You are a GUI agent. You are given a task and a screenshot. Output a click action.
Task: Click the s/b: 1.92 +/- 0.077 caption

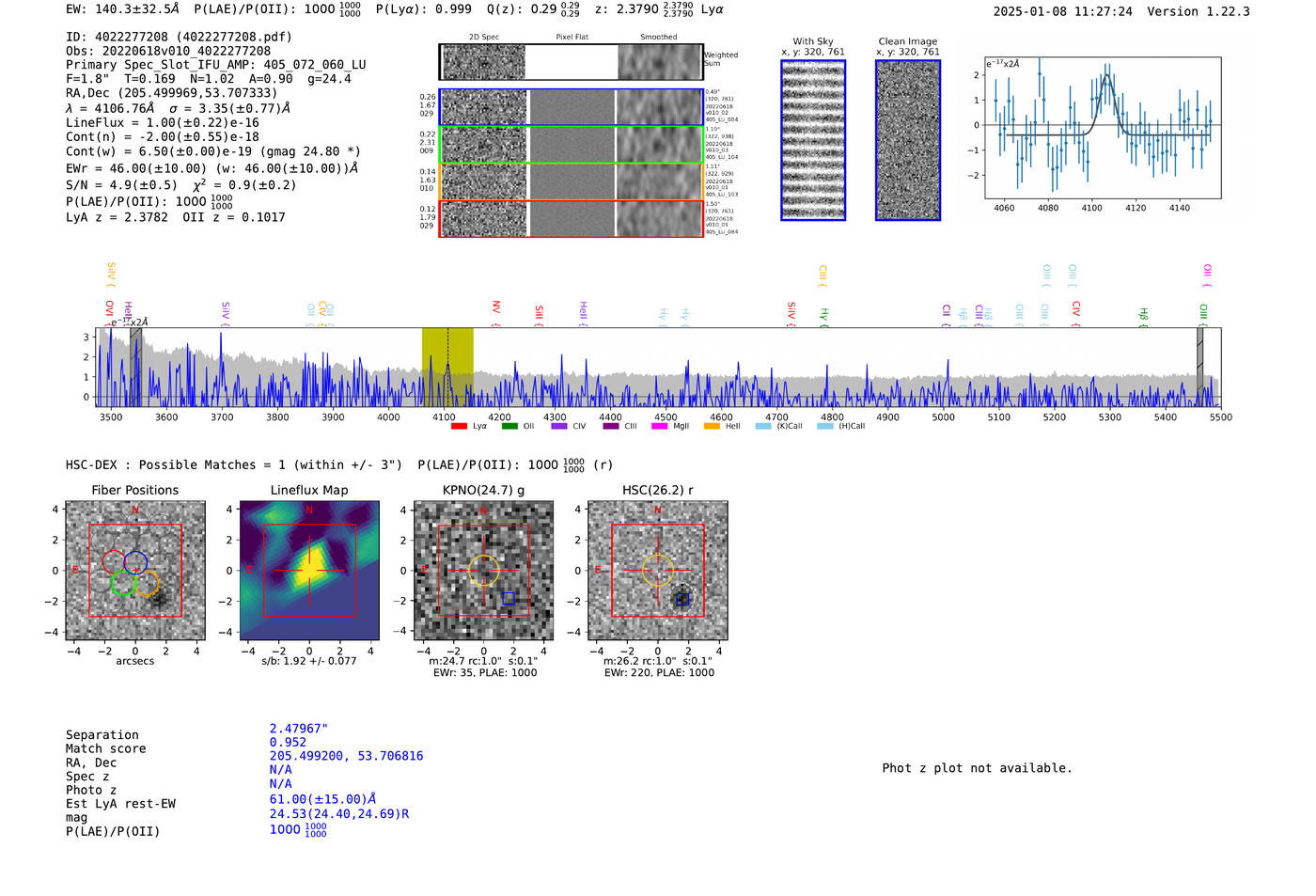coord(309,661)
